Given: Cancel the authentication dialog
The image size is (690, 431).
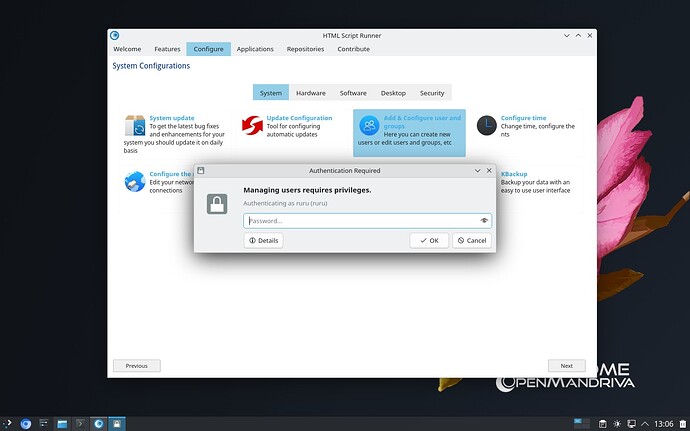Looking at the screenshot, I should click(471, 240).
